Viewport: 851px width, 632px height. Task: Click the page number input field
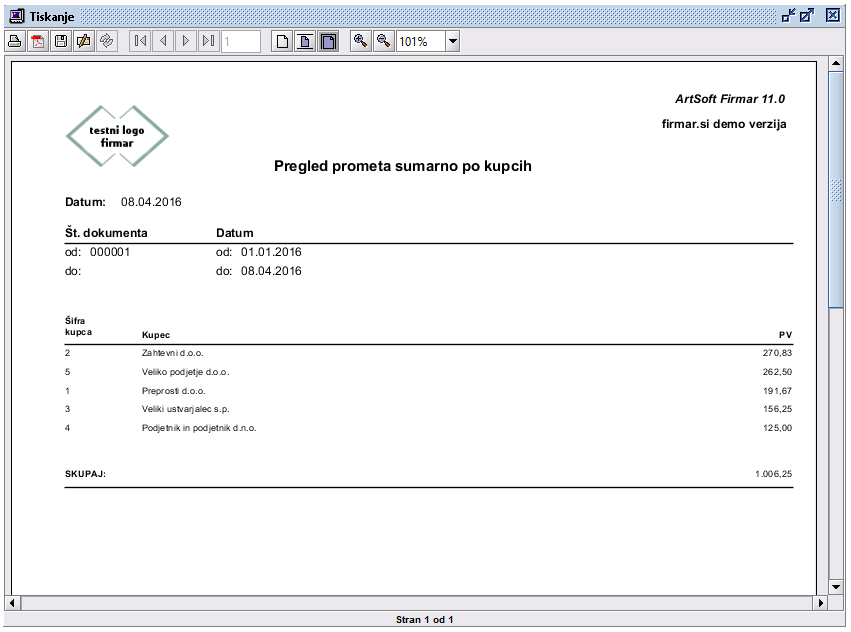[x=240, y=41]
